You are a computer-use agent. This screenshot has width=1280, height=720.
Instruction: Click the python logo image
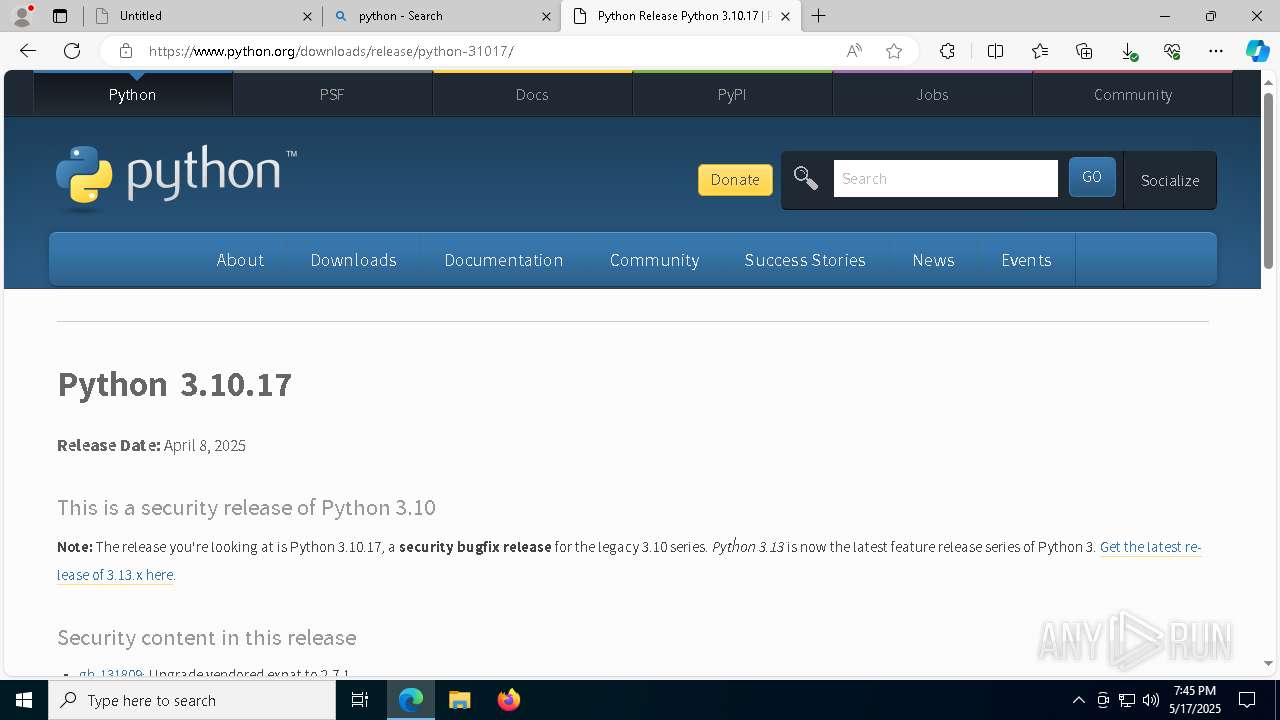176,176
